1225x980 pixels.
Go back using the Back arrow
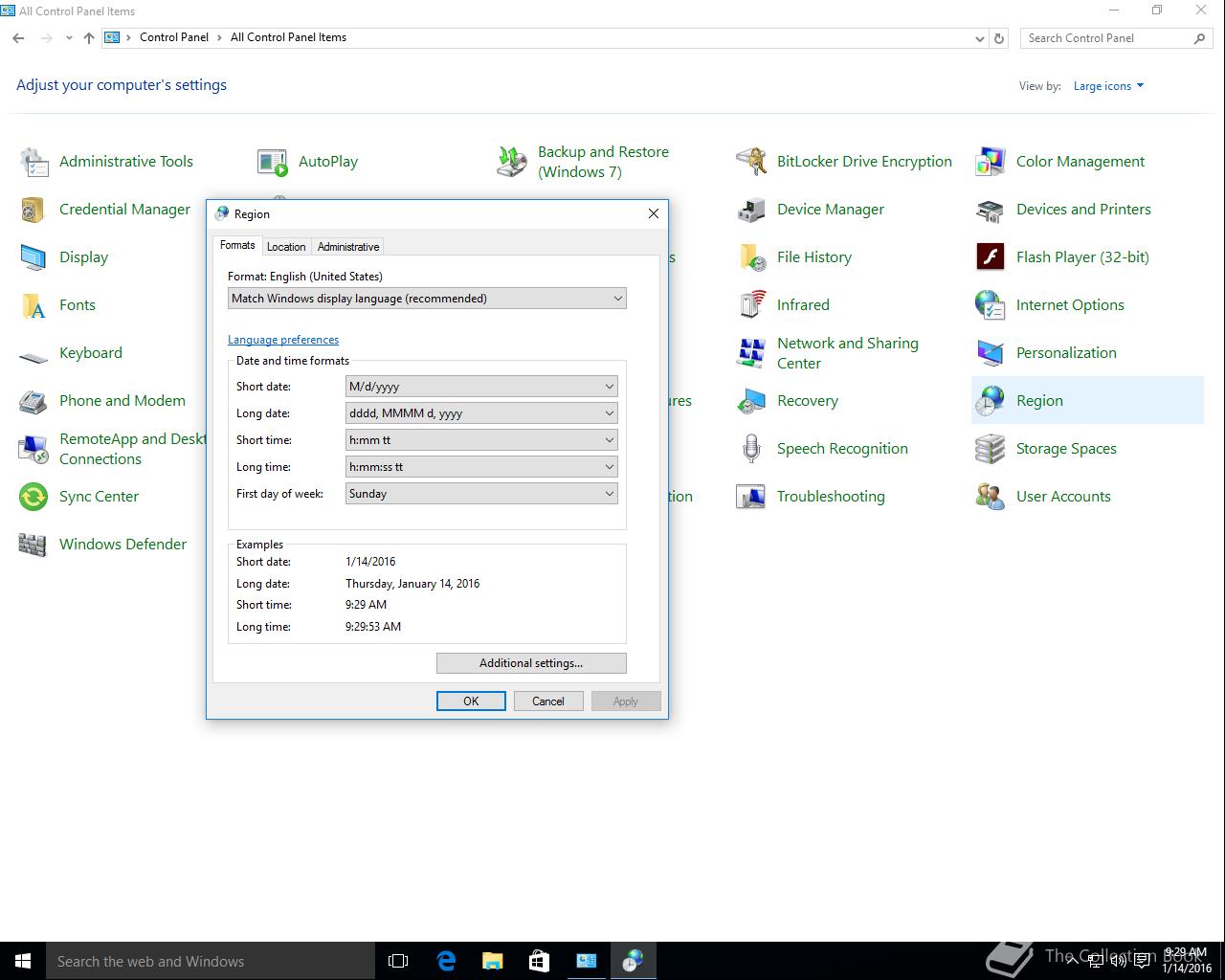(18, 38)
